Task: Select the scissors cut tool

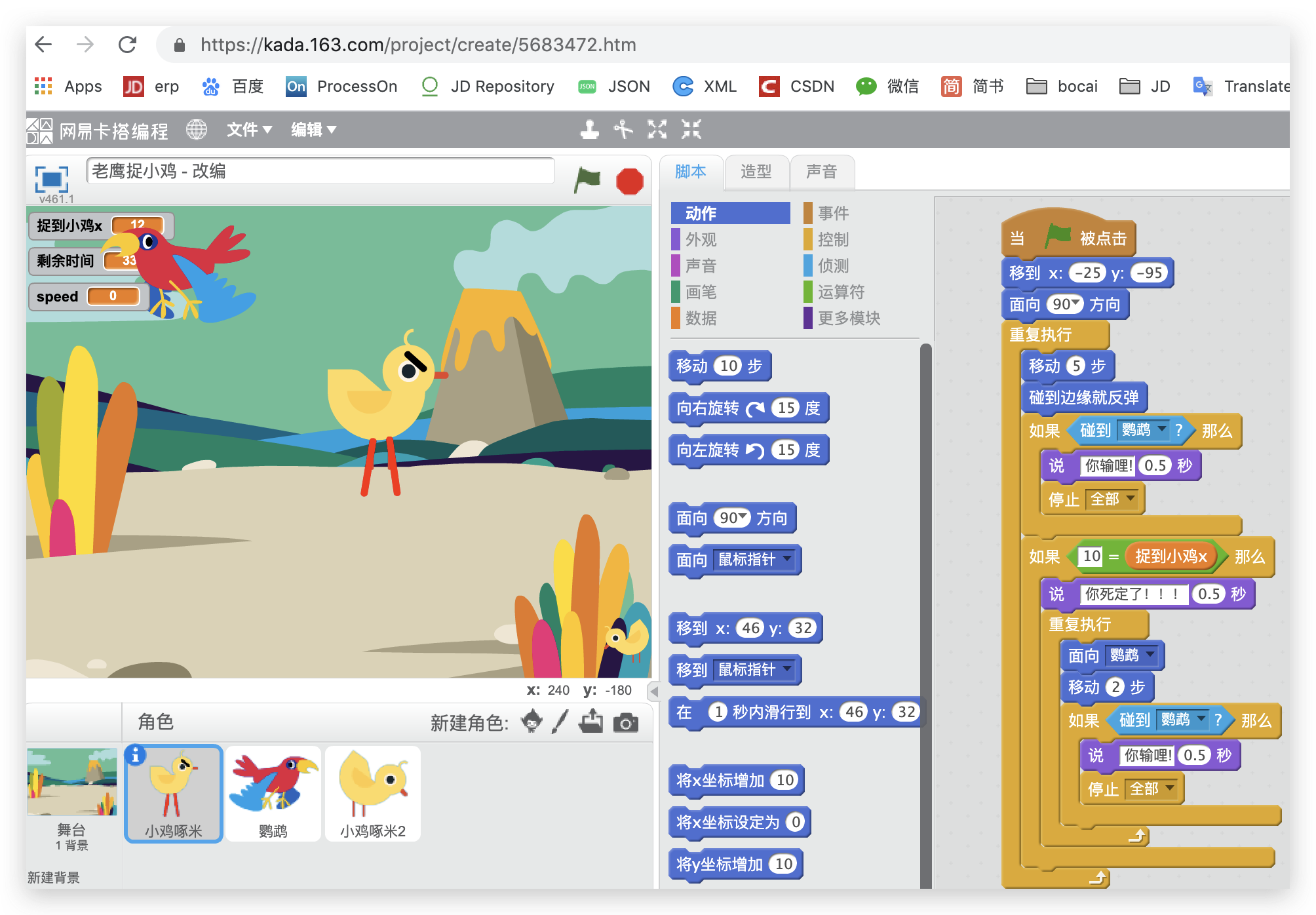Action: click(x=623, y=129)
